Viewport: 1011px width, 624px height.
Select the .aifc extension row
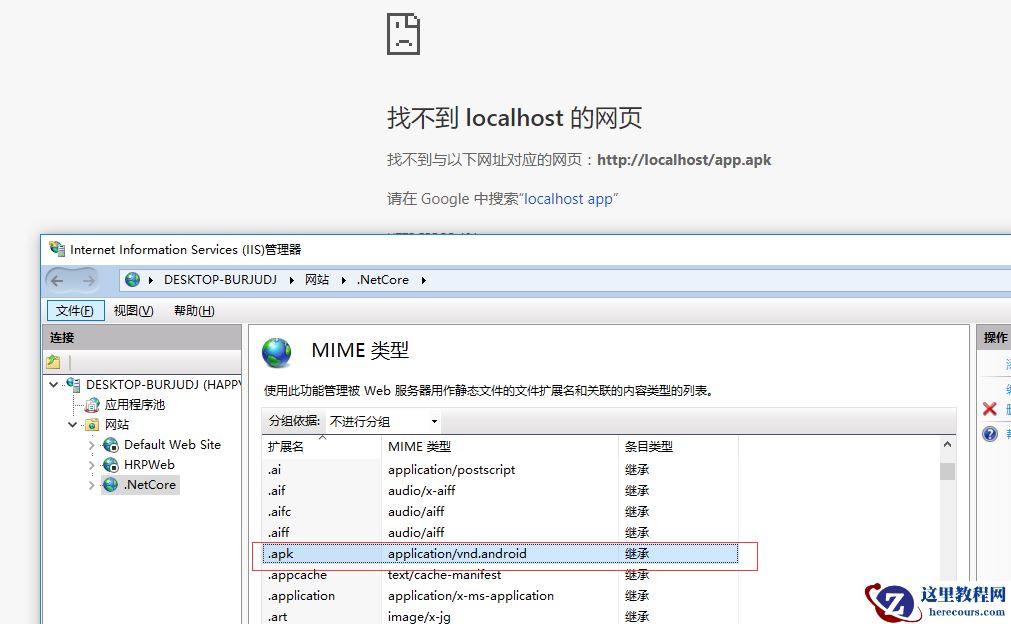500,512
